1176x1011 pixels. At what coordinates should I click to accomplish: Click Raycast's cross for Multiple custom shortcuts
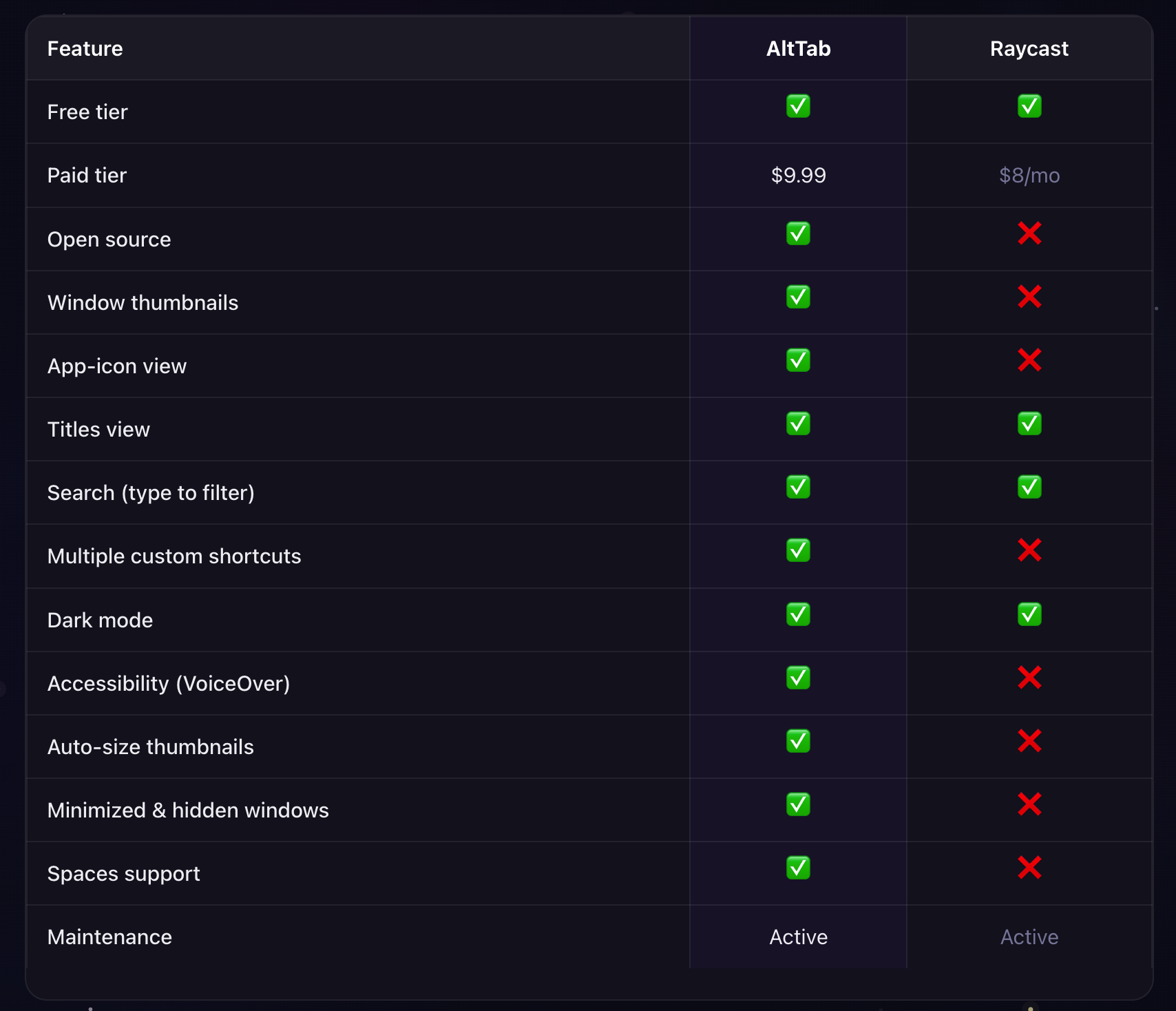point(1029,550)
